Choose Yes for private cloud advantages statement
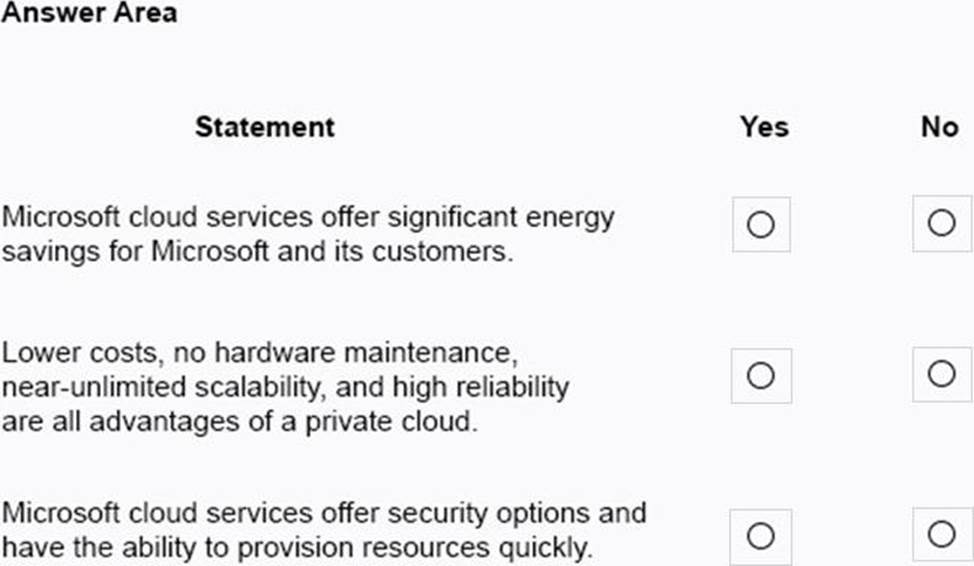Viewport: 974px width, 566px height. 760,376
